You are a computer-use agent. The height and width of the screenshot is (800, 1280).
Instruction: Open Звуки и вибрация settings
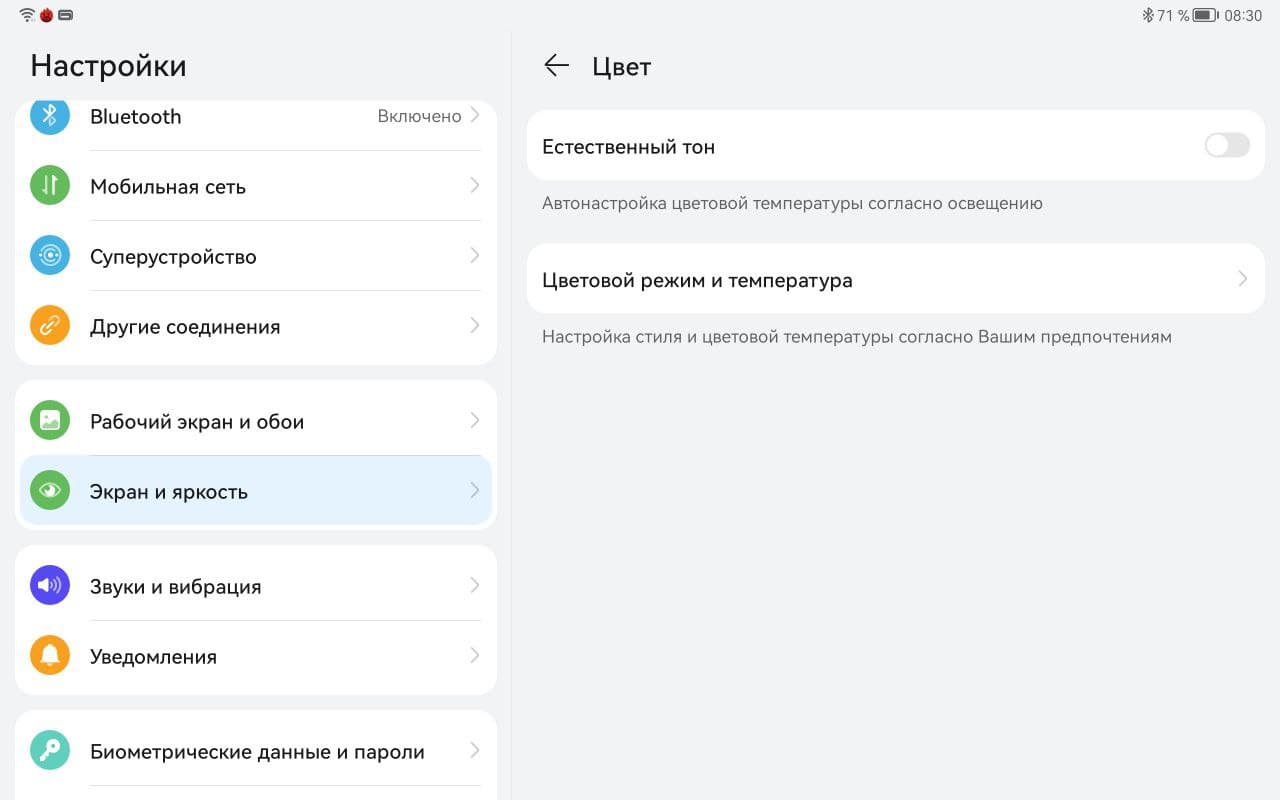click(x=176, y=587)
